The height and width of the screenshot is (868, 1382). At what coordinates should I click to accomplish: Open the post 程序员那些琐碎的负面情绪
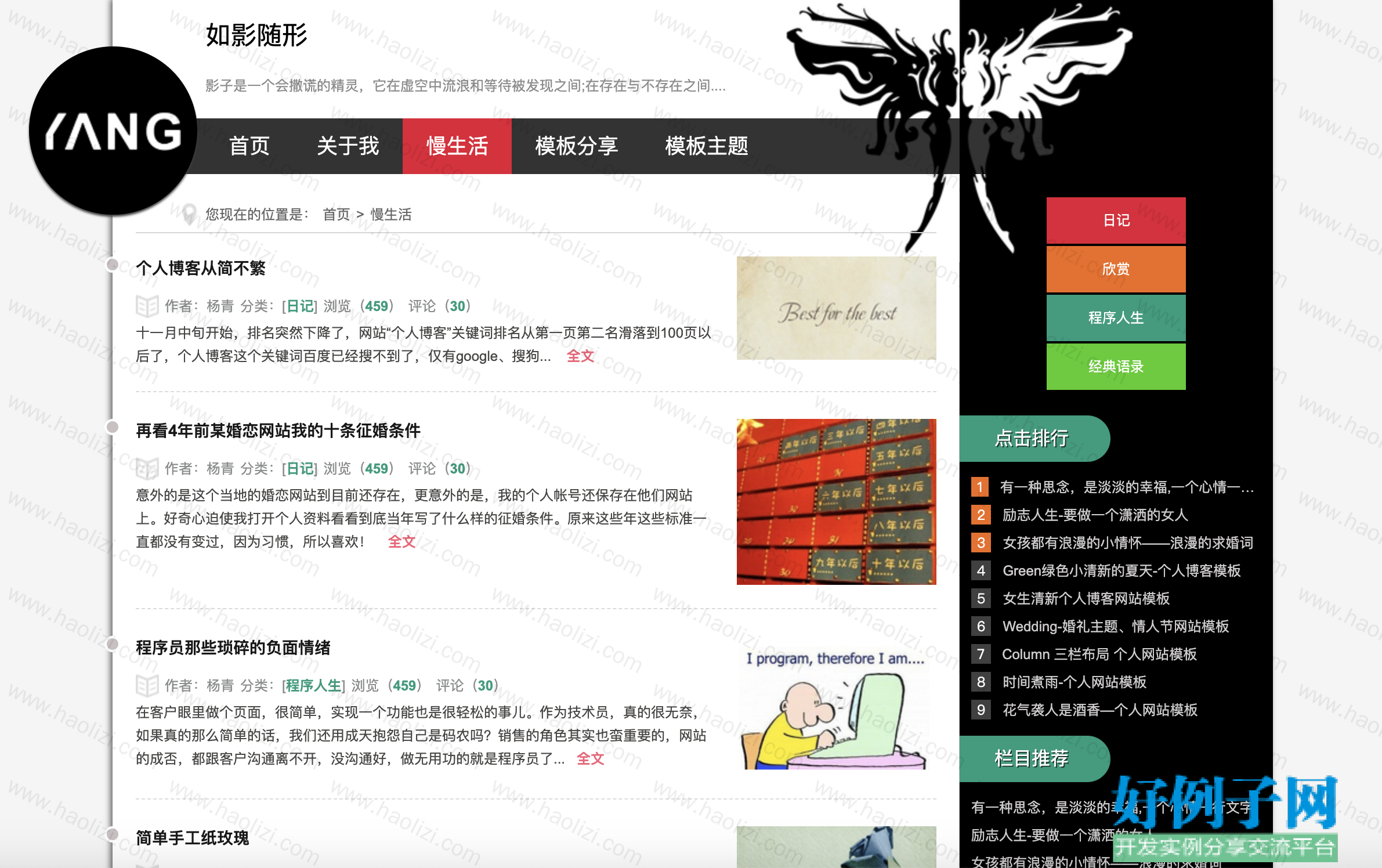tap(233, 648)
